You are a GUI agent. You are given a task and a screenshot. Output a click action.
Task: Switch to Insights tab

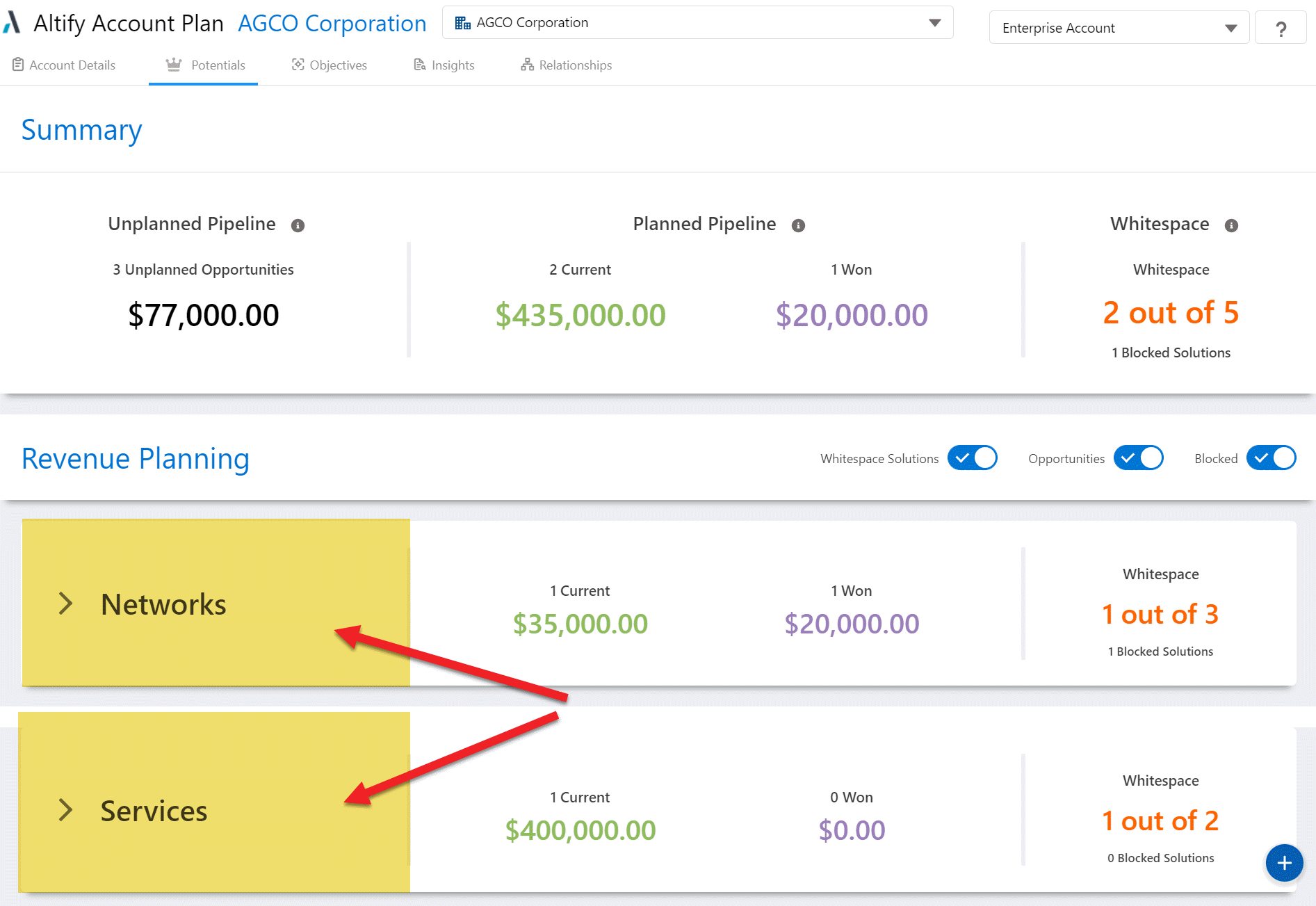pos(444,65)
